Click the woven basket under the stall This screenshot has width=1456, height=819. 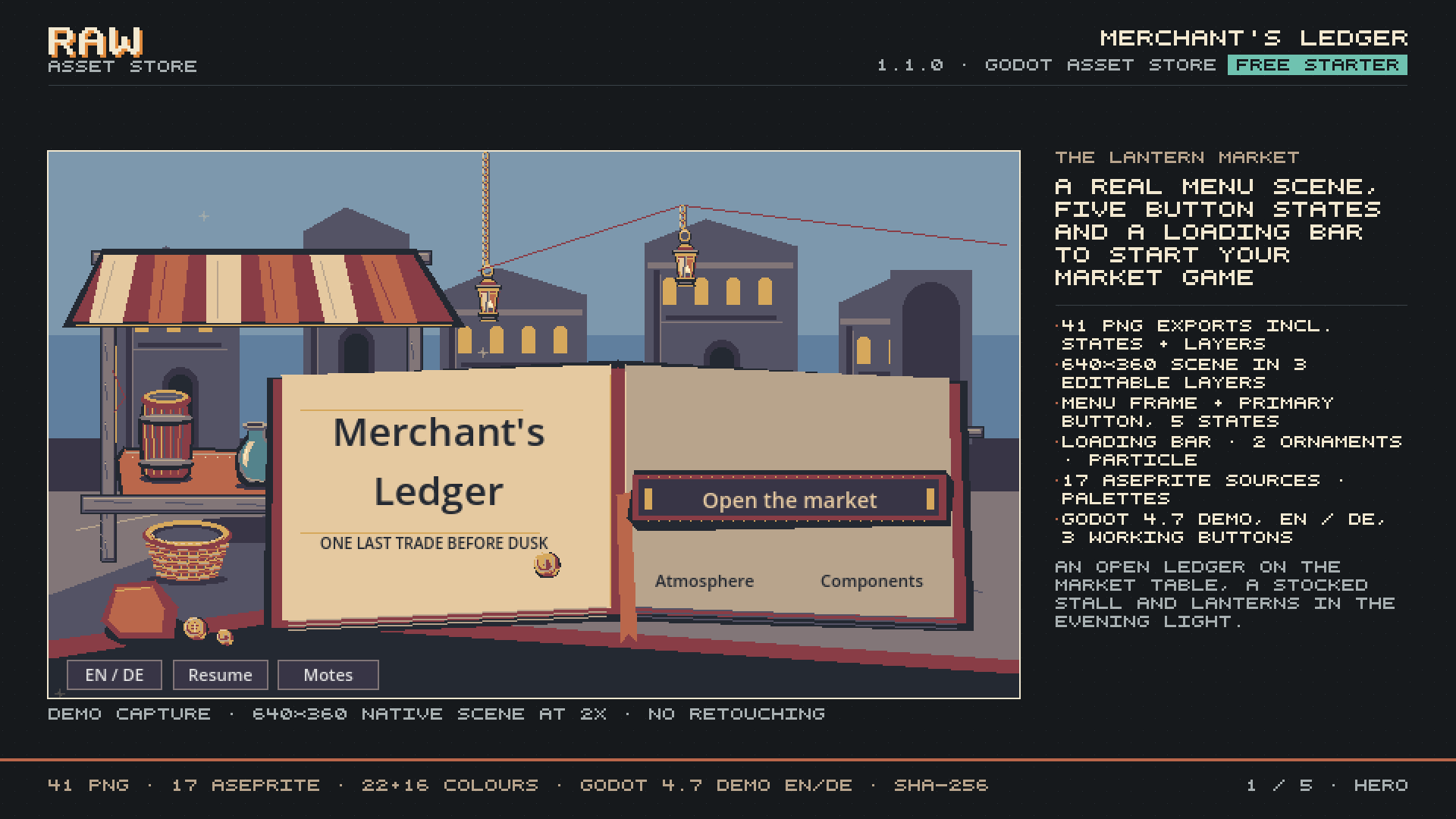(187, 551)
